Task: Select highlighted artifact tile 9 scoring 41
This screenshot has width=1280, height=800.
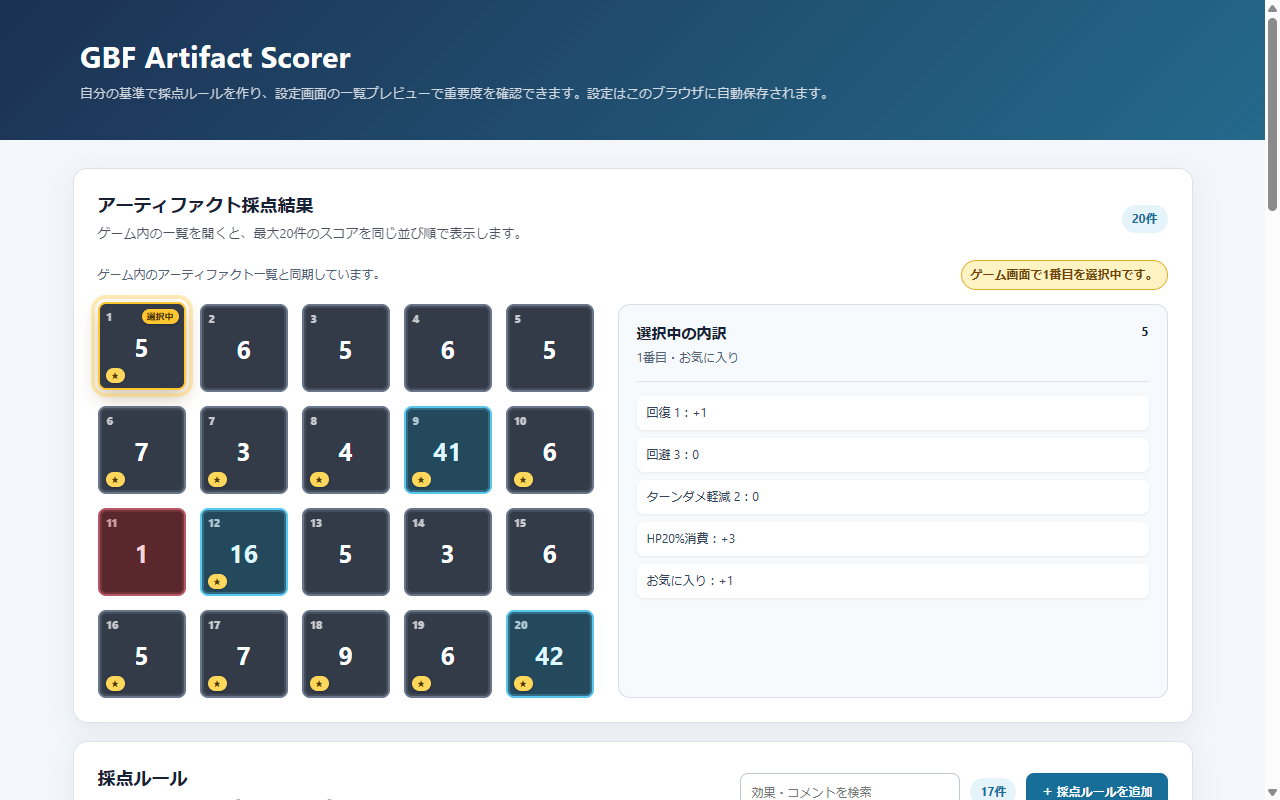Action: click(448, 449)
